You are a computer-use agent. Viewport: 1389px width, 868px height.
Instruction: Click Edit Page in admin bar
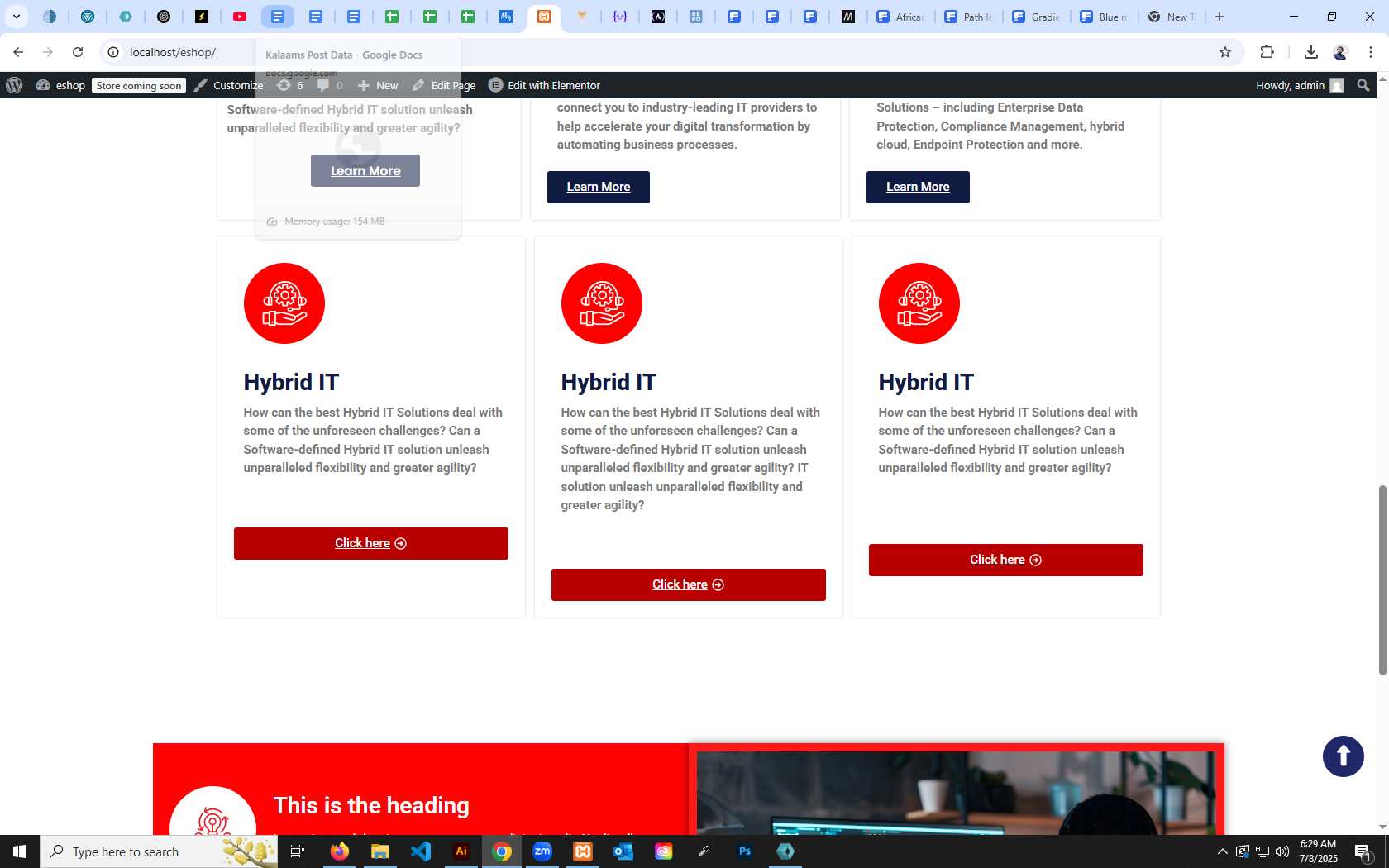click(x=445, y=85)
